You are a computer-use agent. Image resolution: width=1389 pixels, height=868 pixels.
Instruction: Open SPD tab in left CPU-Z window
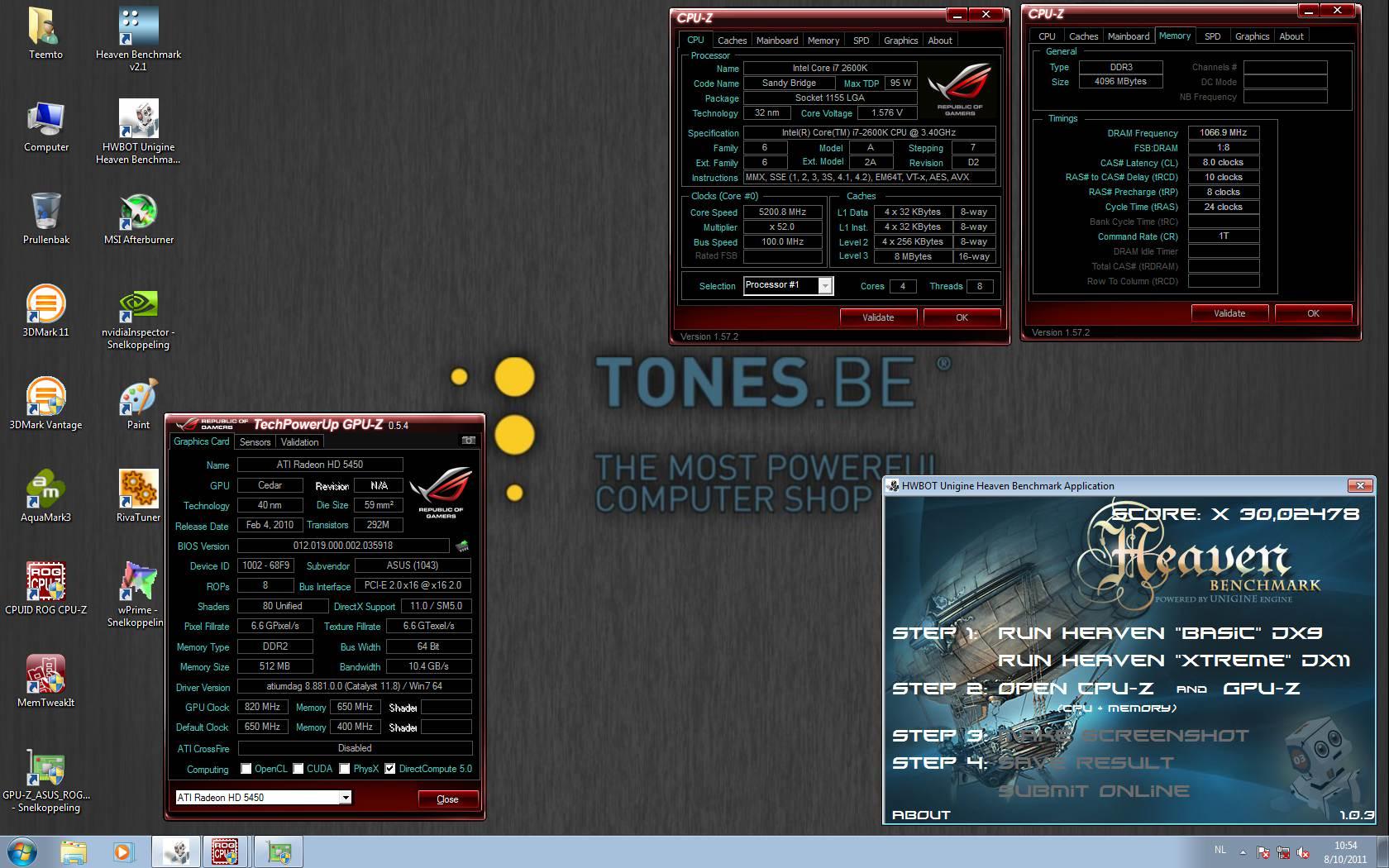(x=862, y=41)
